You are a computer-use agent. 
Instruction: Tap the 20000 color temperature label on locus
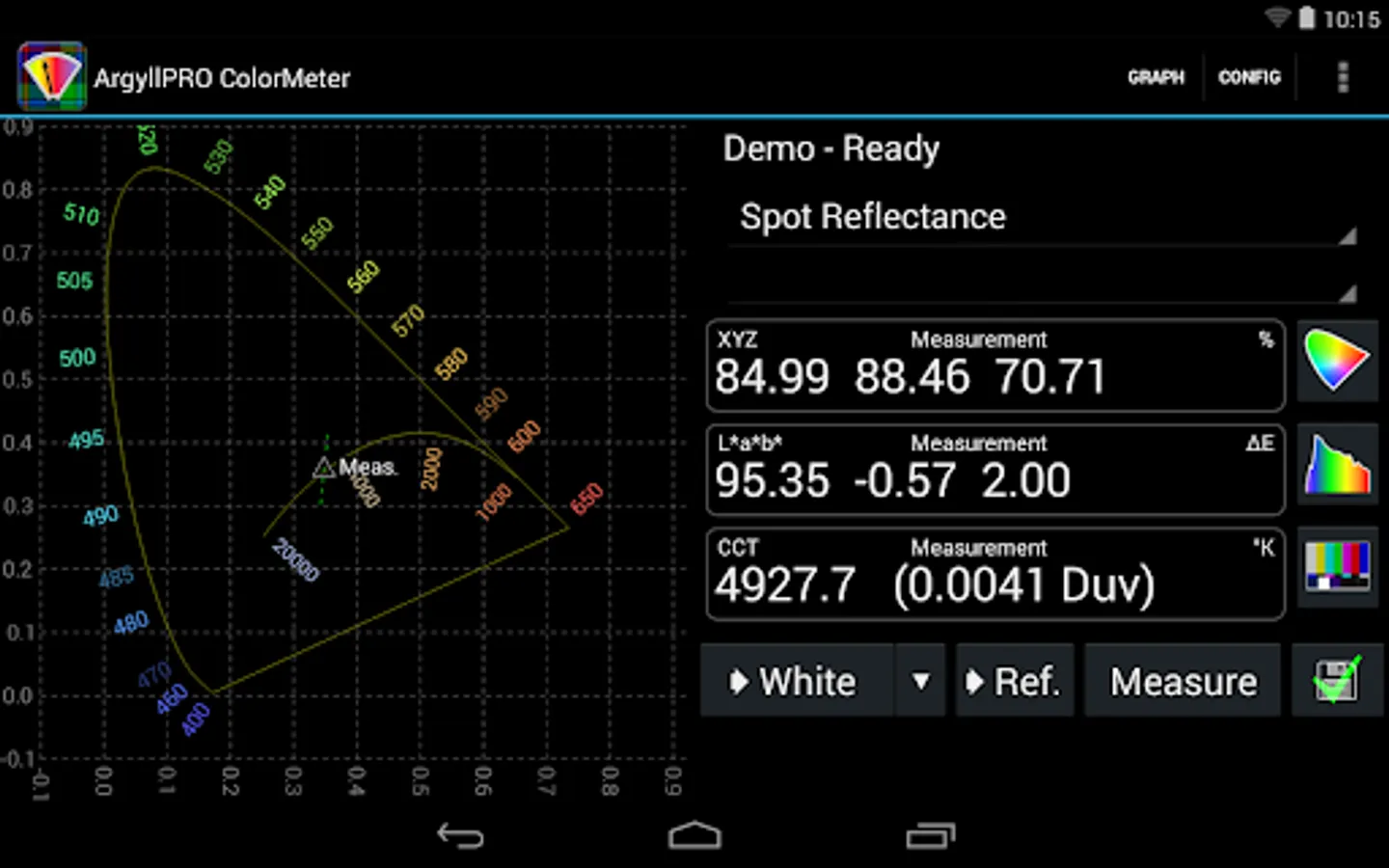[x=295, y=560]
